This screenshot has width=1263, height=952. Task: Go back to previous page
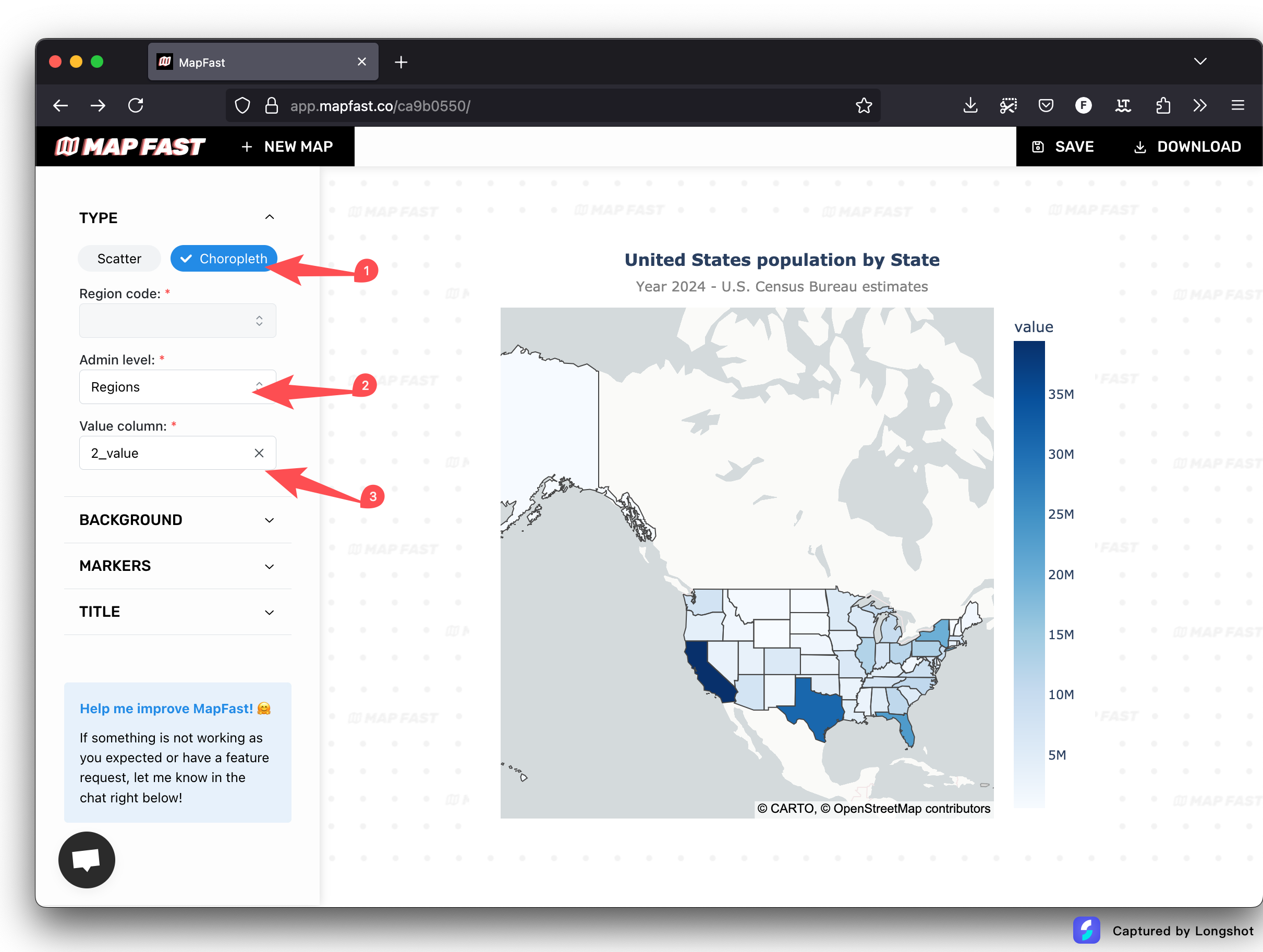(60, 106)
